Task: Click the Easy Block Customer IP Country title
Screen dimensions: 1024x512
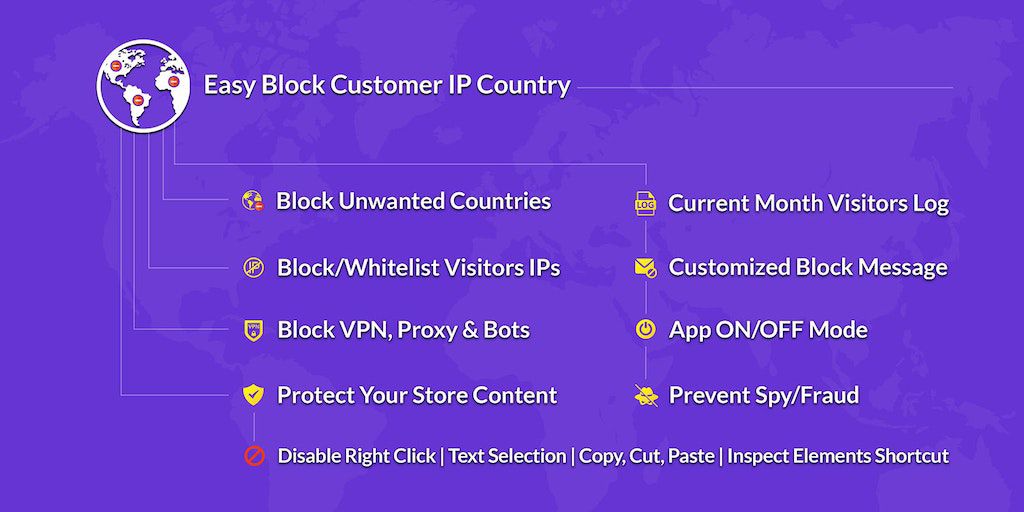Action: 387,85
